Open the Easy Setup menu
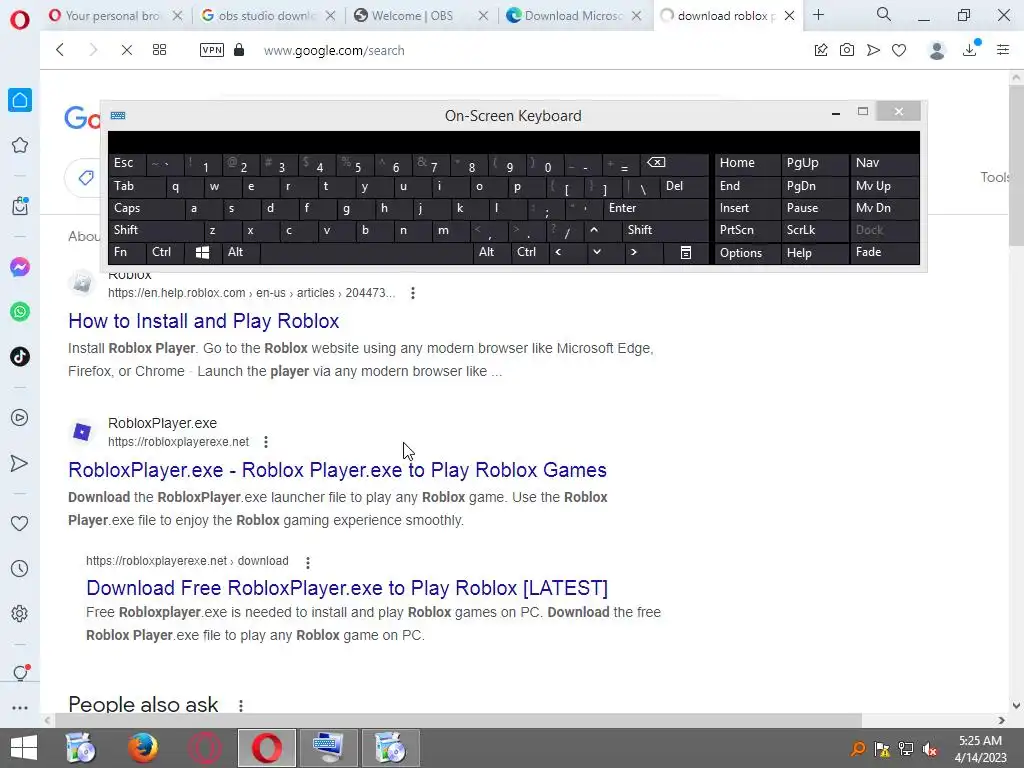This screenshot has height=768, width=1024. 1003,50
